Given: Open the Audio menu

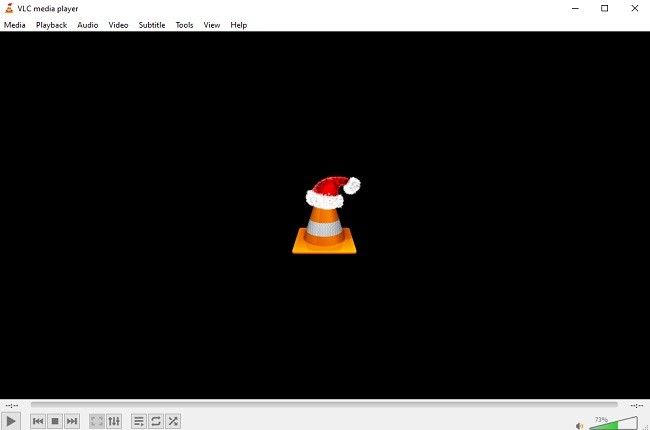Looking at the screenshot, I should coord(87,25).
